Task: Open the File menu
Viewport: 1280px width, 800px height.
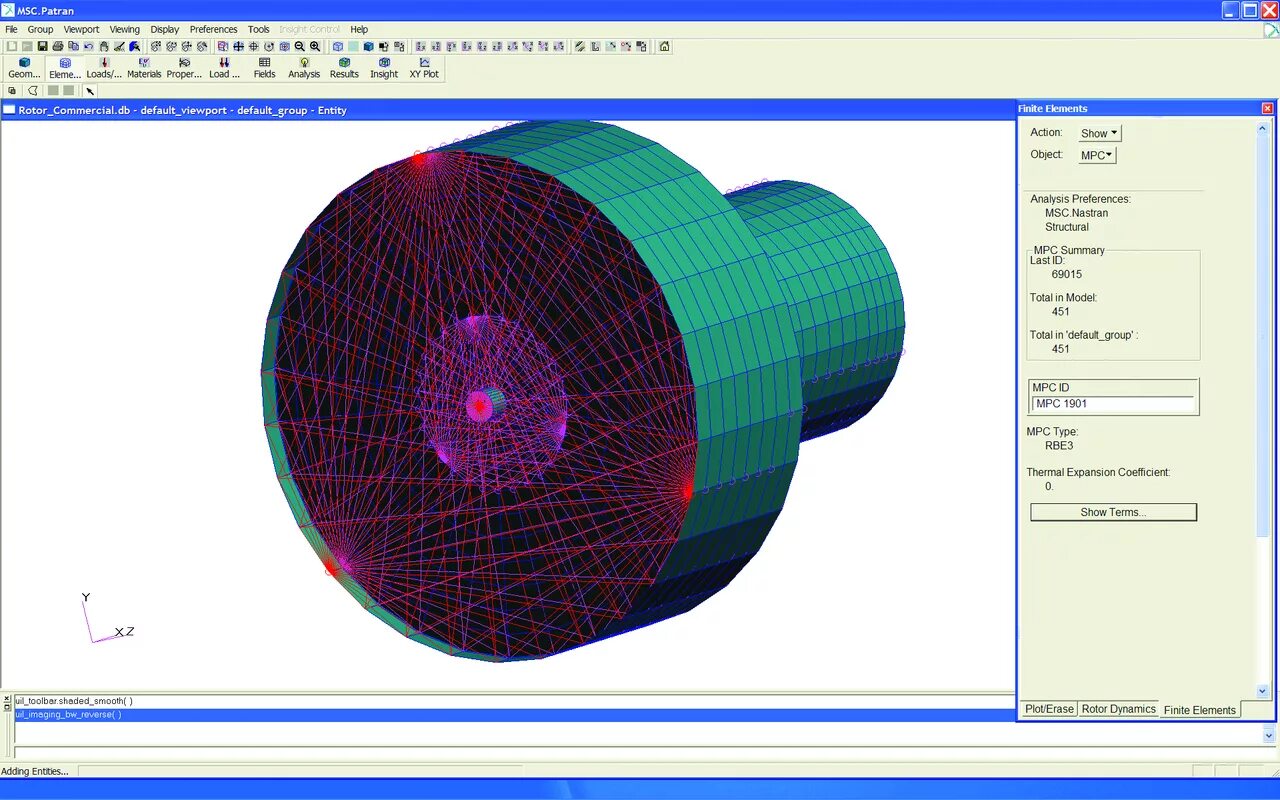Action: 11,29
